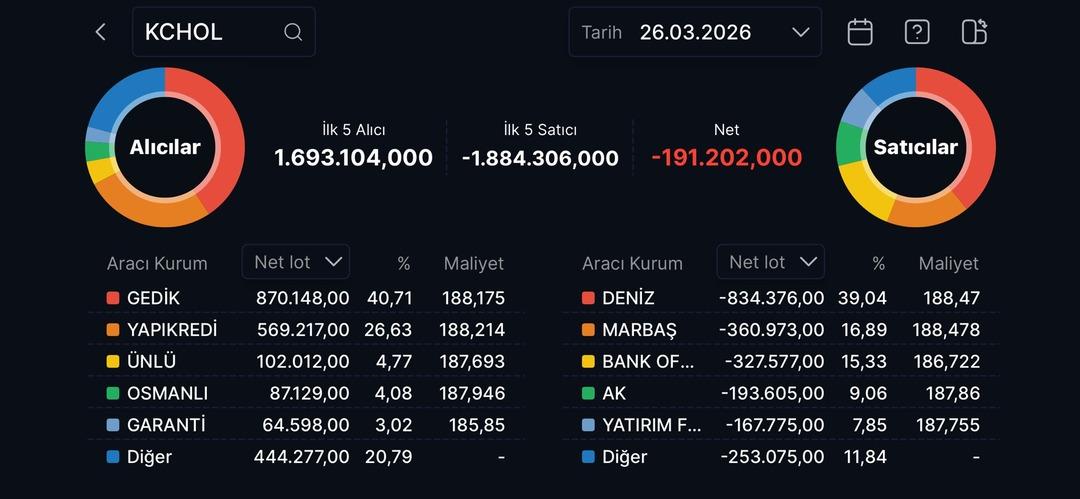Click the green AK seller swatch

pyautogui.click(x=588, y=394)
